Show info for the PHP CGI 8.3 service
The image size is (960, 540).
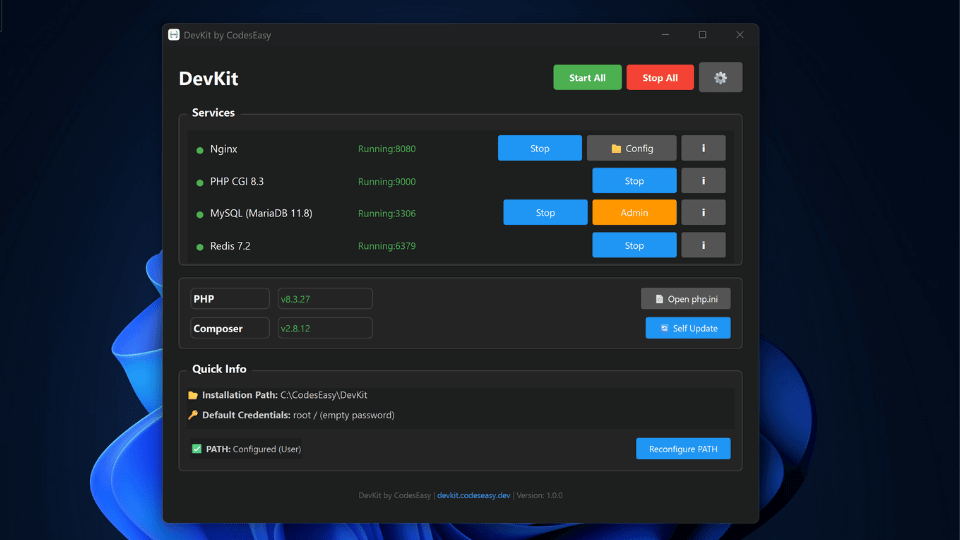click(703, 181)
